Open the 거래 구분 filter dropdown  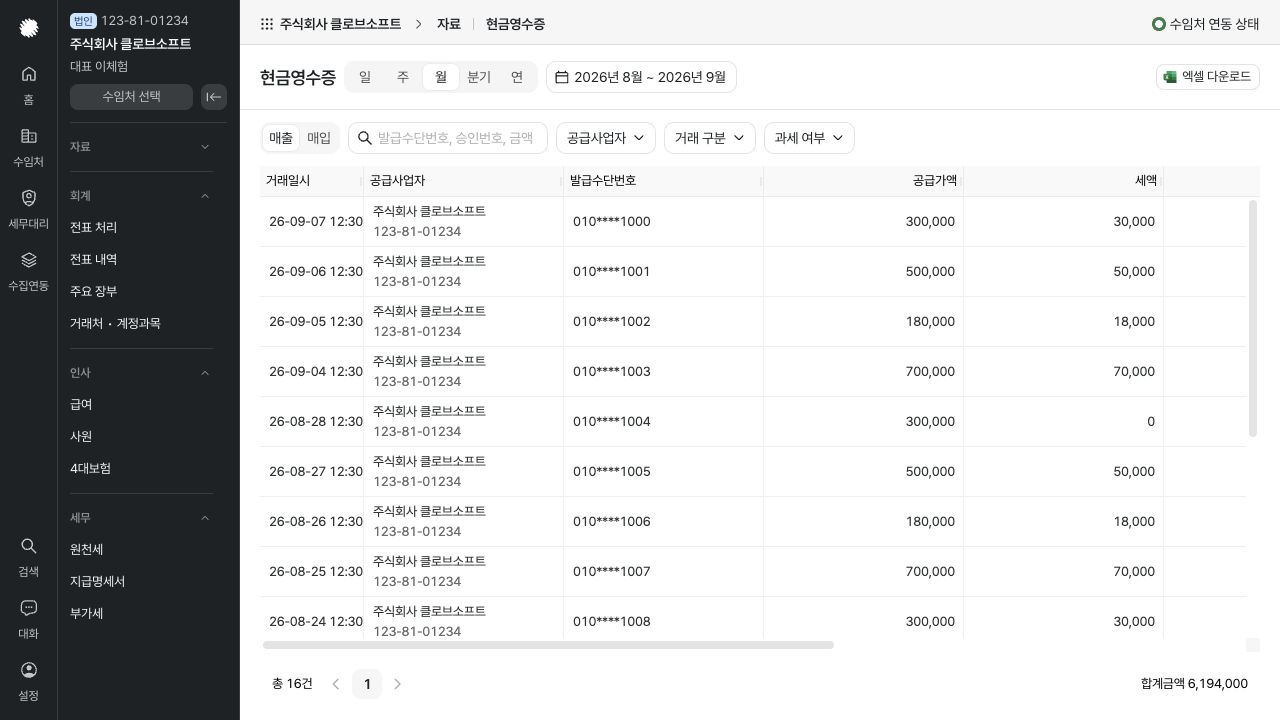pyautogui.click(x=710, y=138)
